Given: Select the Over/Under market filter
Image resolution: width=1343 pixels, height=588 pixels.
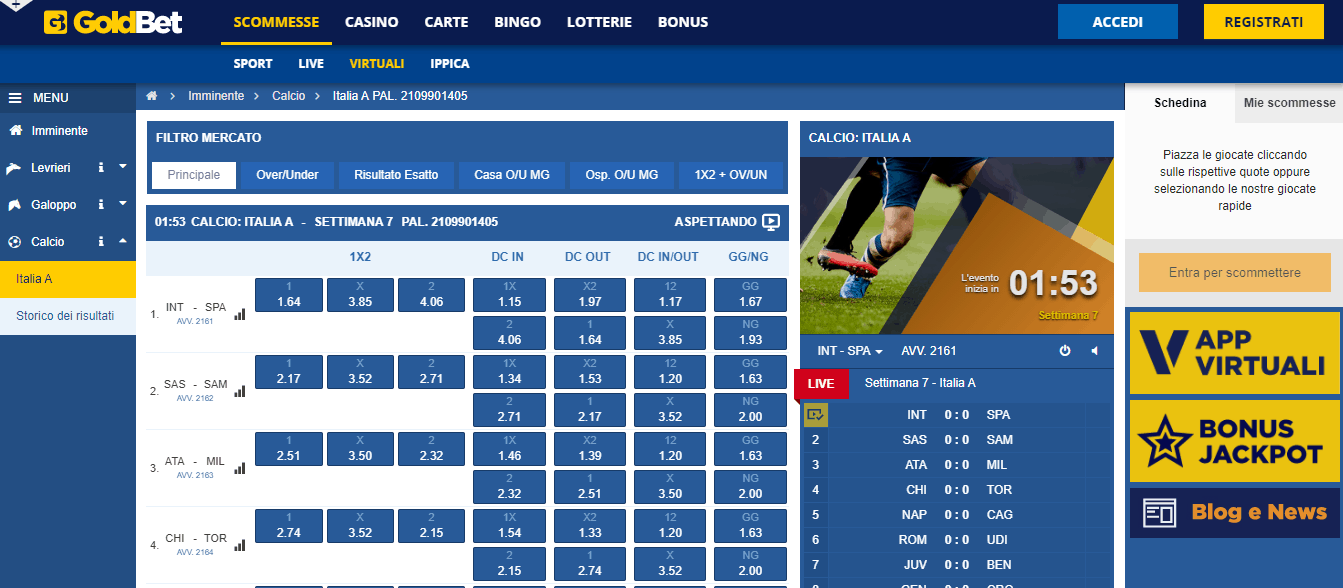Looking at the screenshot, I should pos(287,175).
